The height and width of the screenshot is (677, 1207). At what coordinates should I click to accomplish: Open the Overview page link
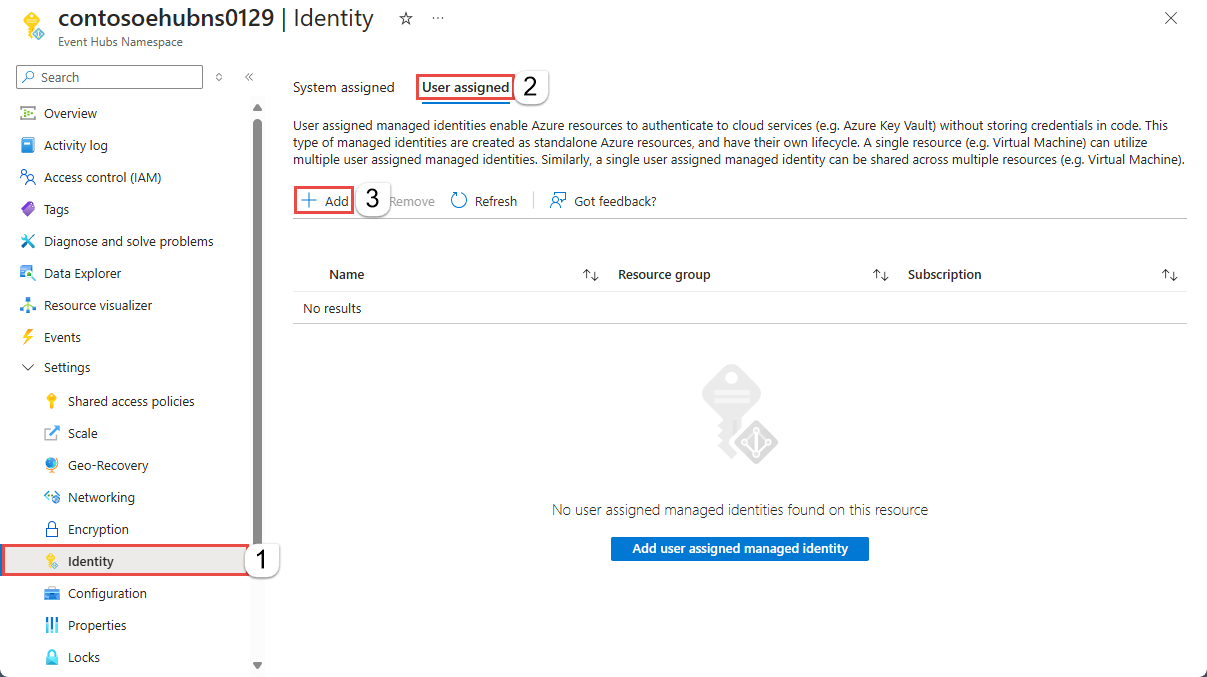pyautogui.click(x=70, y=113)
